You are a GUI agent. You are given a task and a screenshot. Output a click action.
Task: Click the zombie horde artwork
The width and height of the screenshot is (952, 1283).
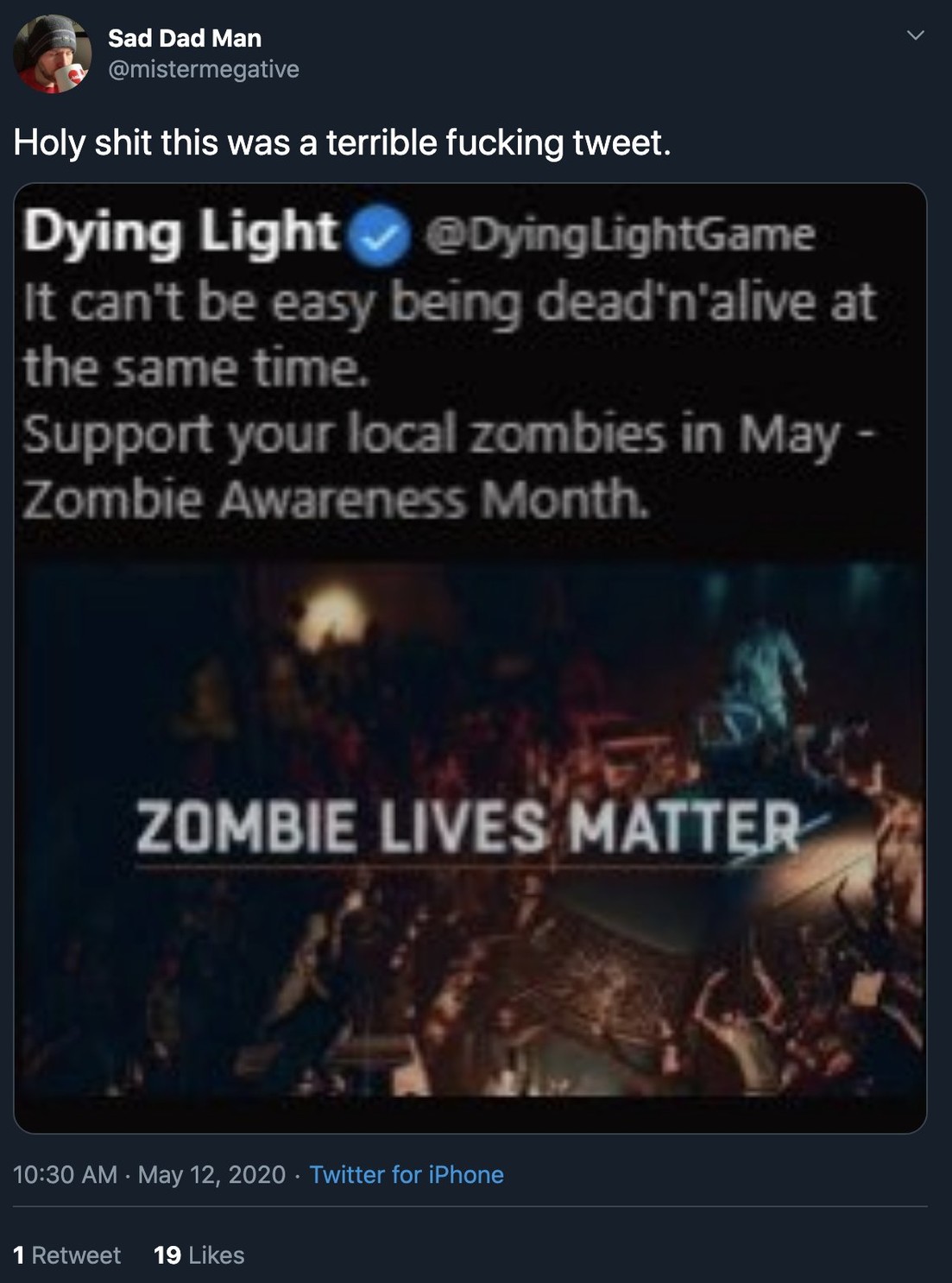pos(470,831)
